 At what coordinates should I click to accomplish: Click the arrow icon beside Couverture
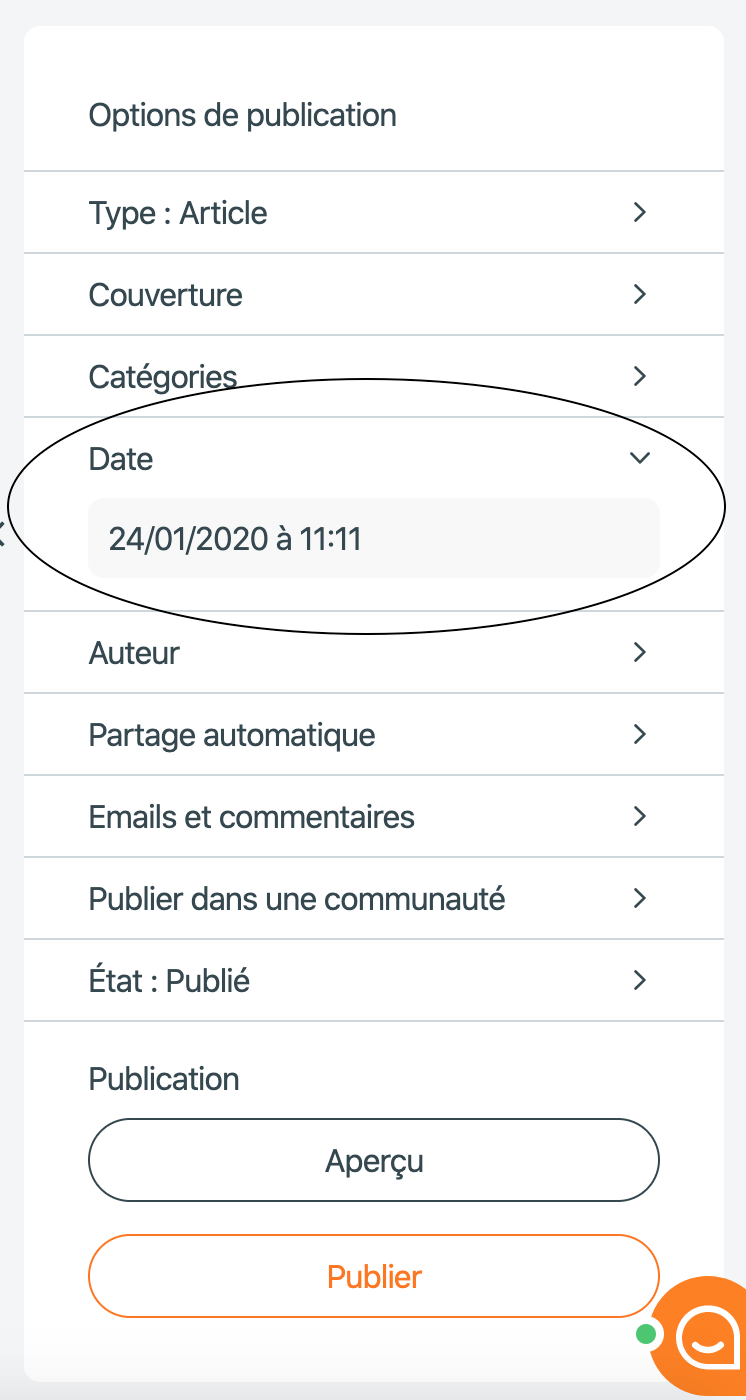pyautogui.click(x=640, y=294)
